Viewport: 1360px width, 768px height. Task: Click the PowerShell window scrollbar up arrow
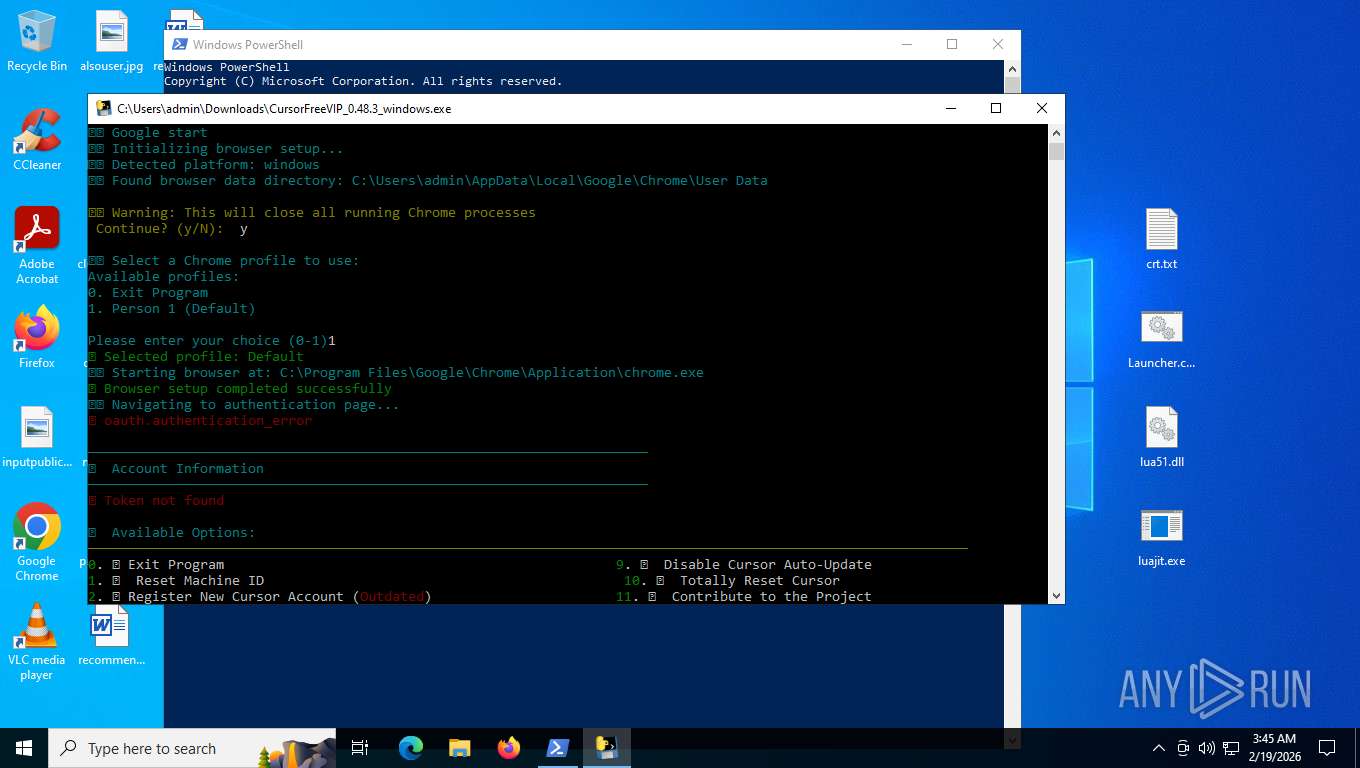coord(1012,69)
